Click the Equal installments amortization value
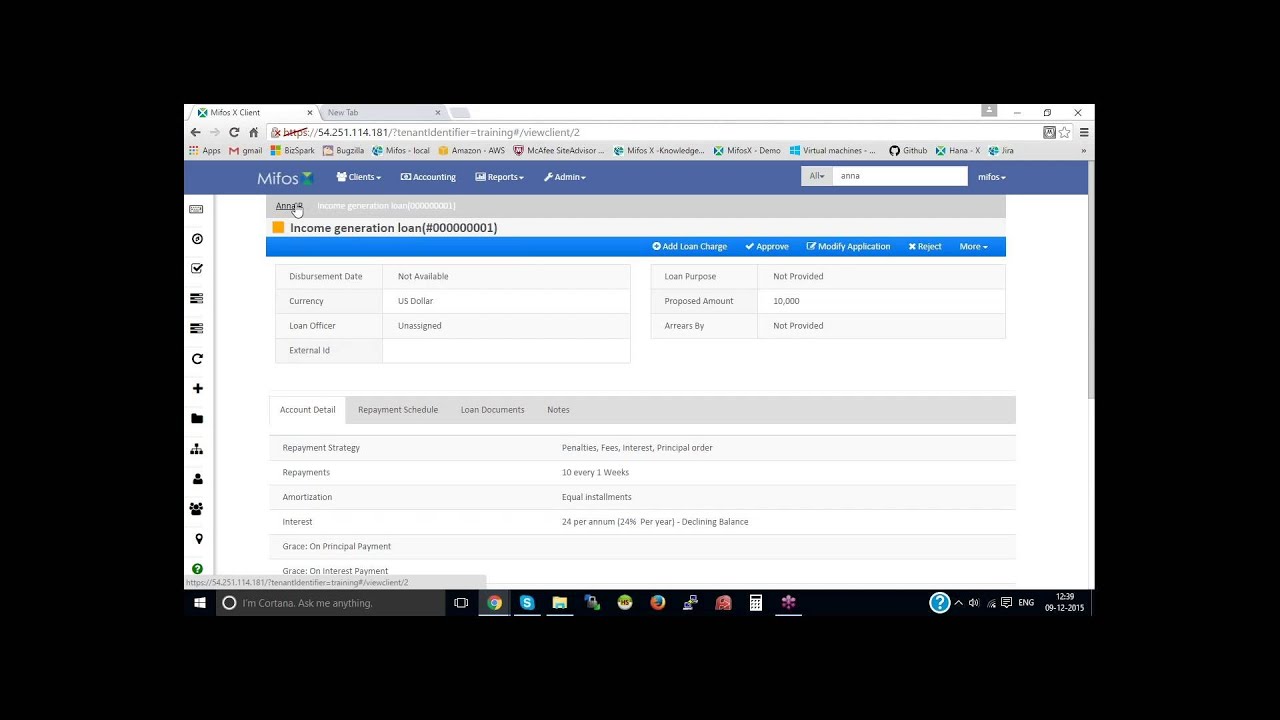 tap(597, 497)
